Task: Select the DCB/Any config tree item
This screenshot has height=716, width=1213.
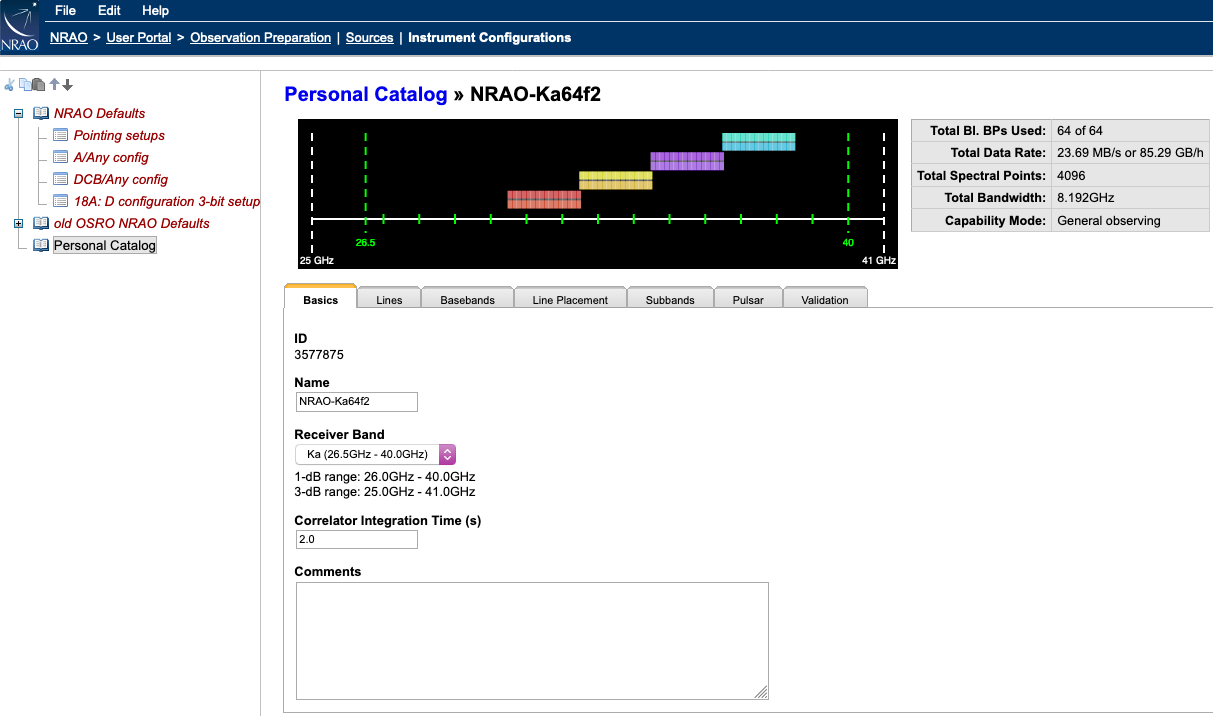Action: pos(120,179)
